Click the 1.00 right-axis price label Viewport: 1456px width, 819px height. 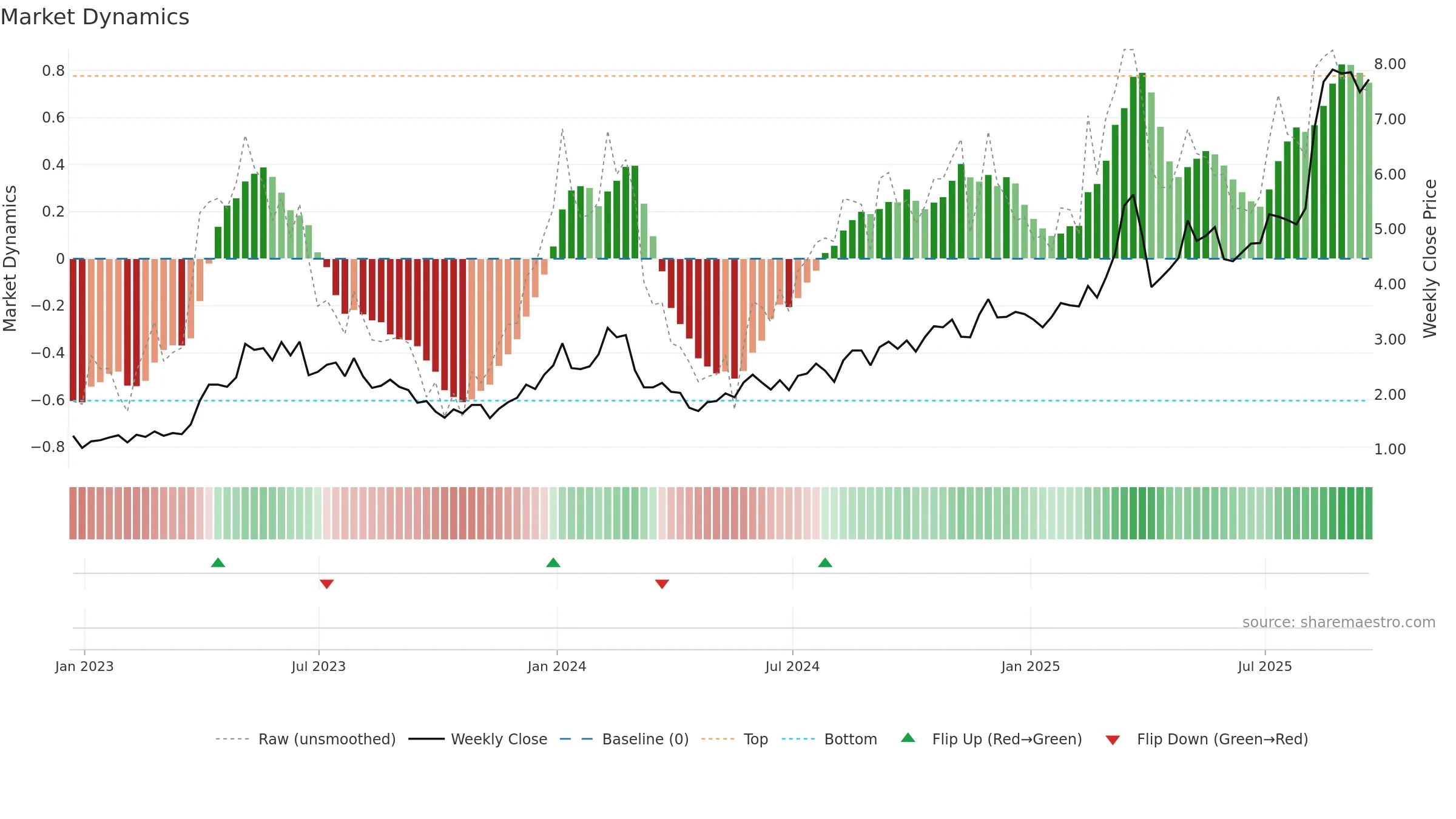(1390, 450)
